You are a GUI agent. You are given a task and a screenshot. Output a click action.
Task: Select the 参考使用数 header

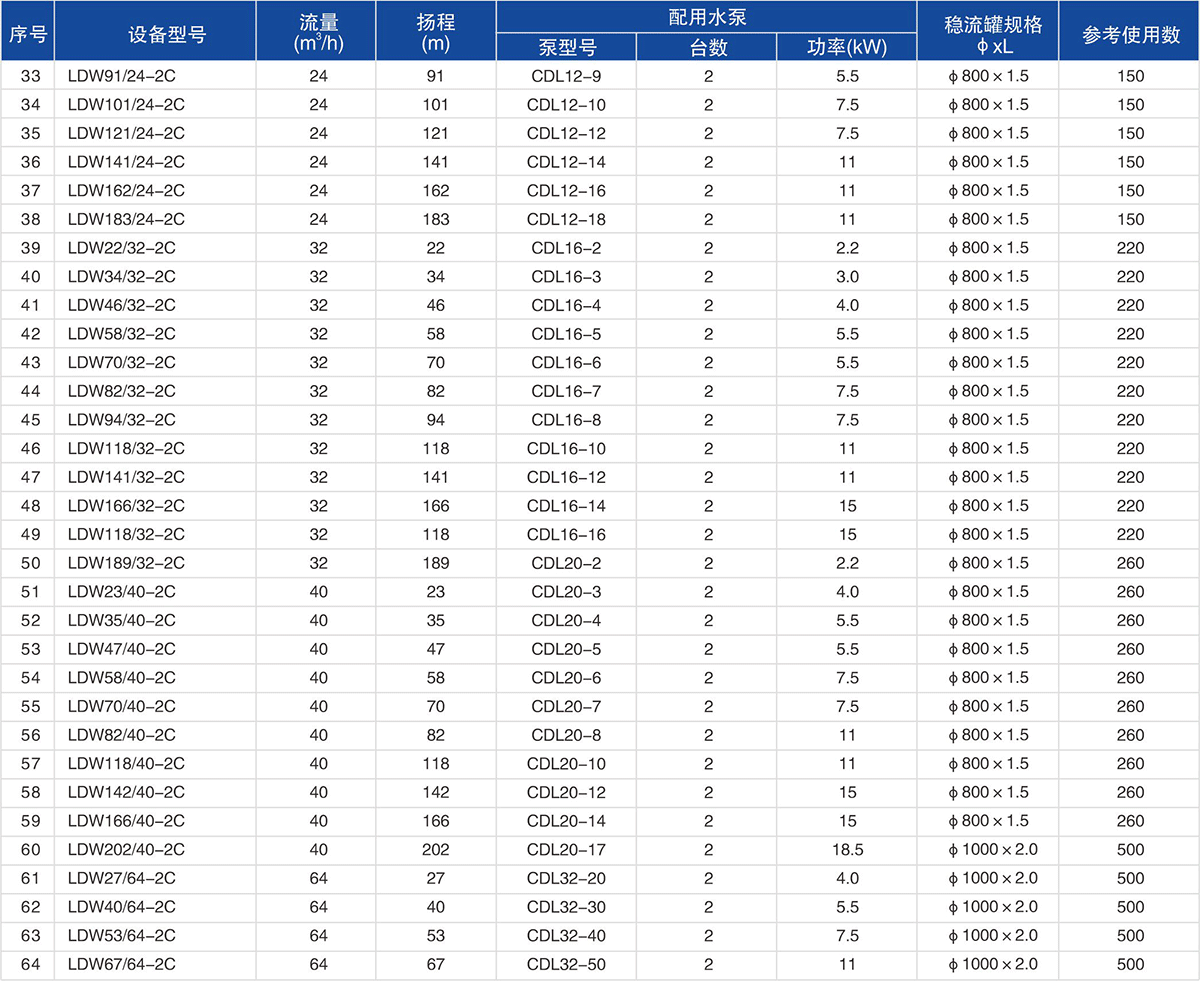point(1130,32)
